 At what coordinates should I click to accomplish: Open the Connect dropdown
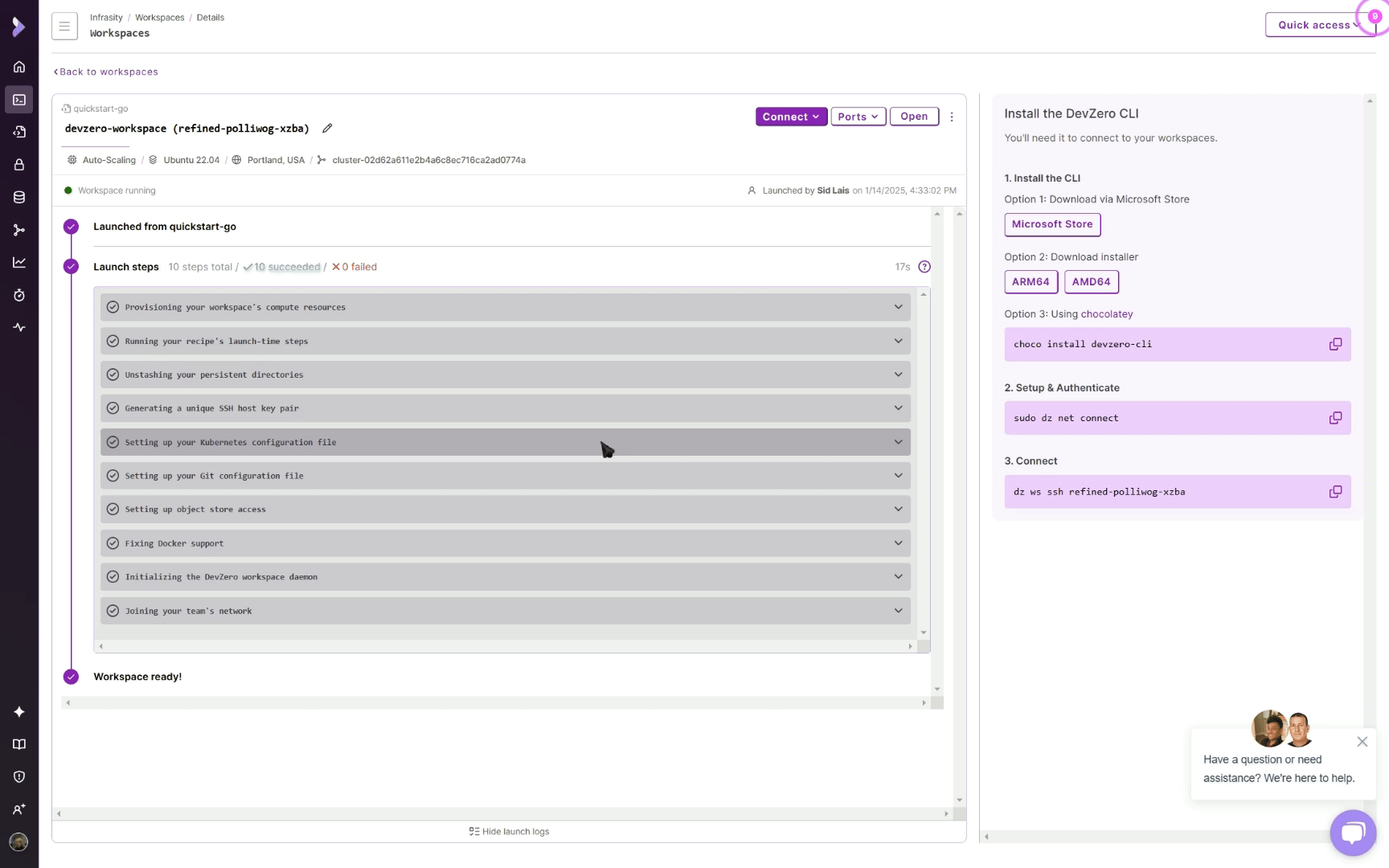point(790,117)
